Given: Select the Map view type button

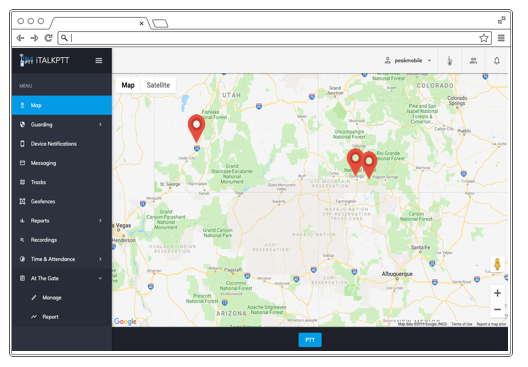Looking at the screenshot, I should [x=128, y=85].
